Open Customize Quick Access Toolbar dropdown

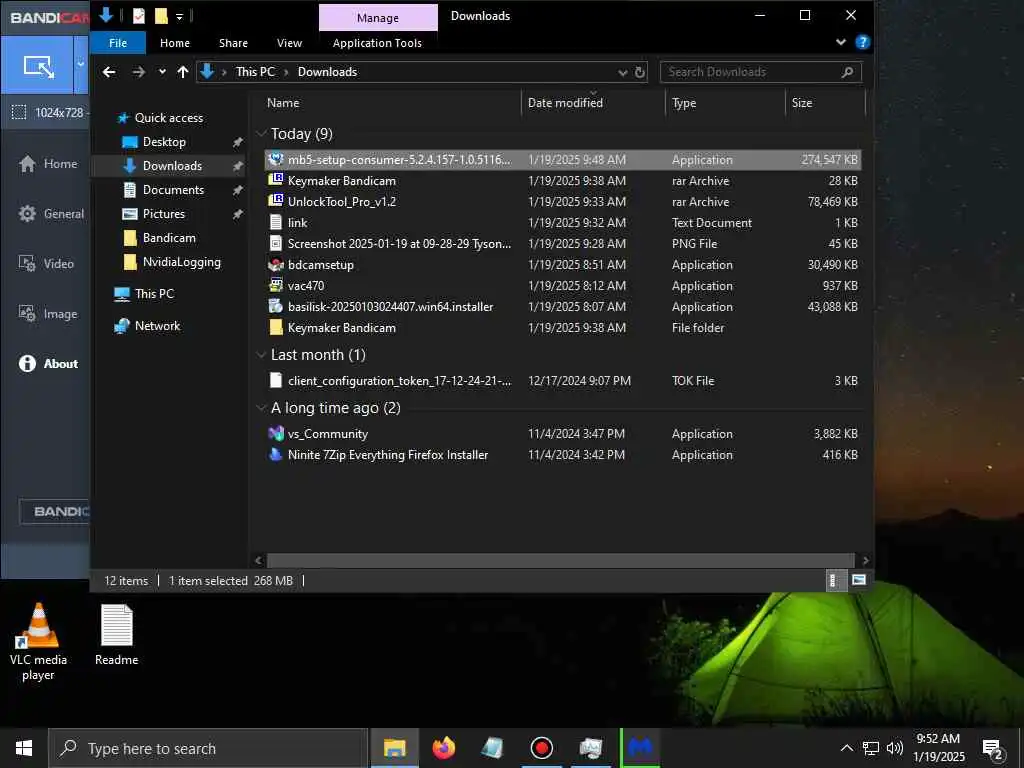(180, 16)
